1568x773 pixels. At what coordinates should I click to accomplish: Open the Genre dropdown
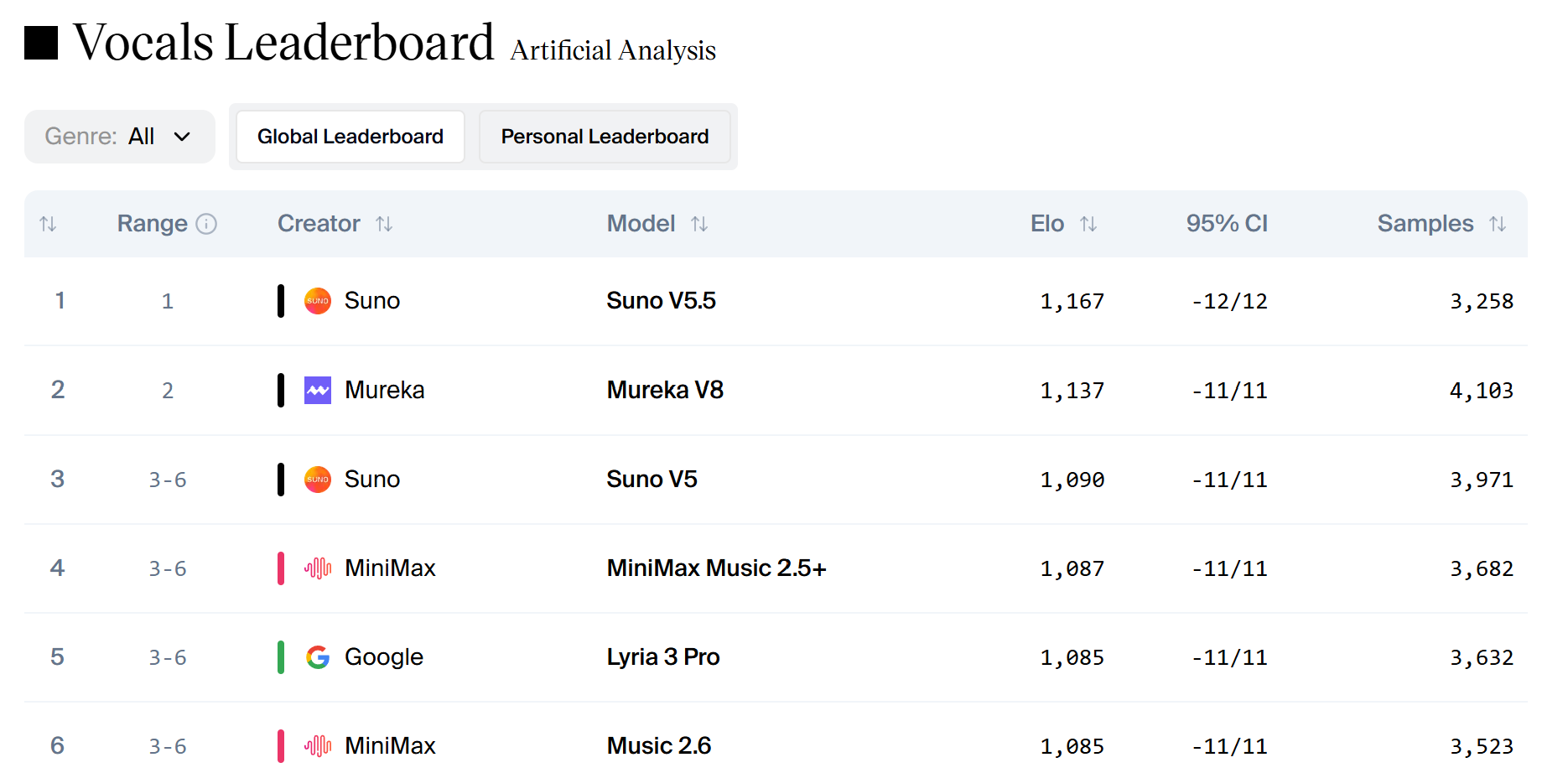click(x=120, y=137)
